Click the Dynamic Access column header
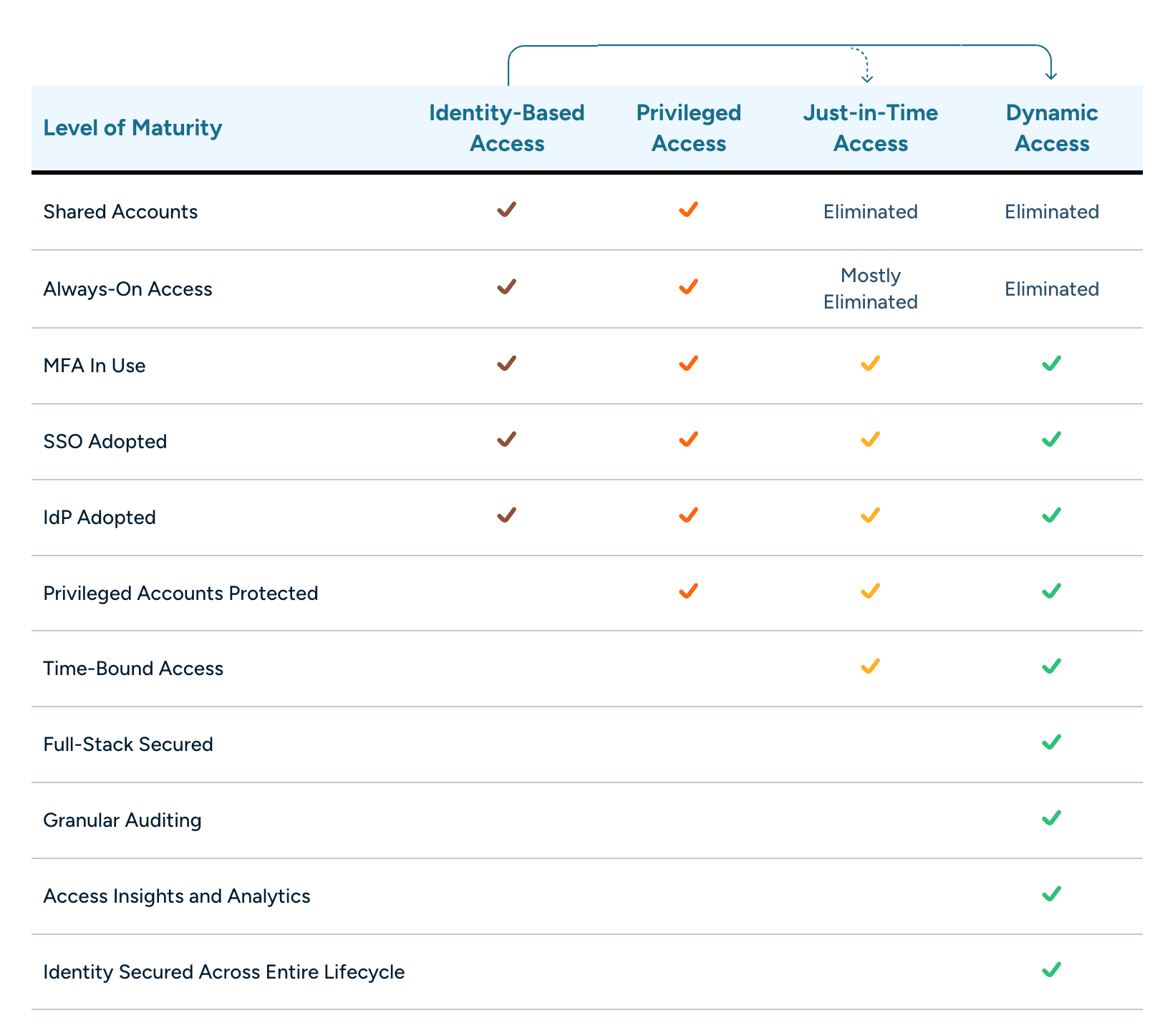Image resolution: width=1170 pixels, height=1028 pixels. click(x=1051, y=128)
